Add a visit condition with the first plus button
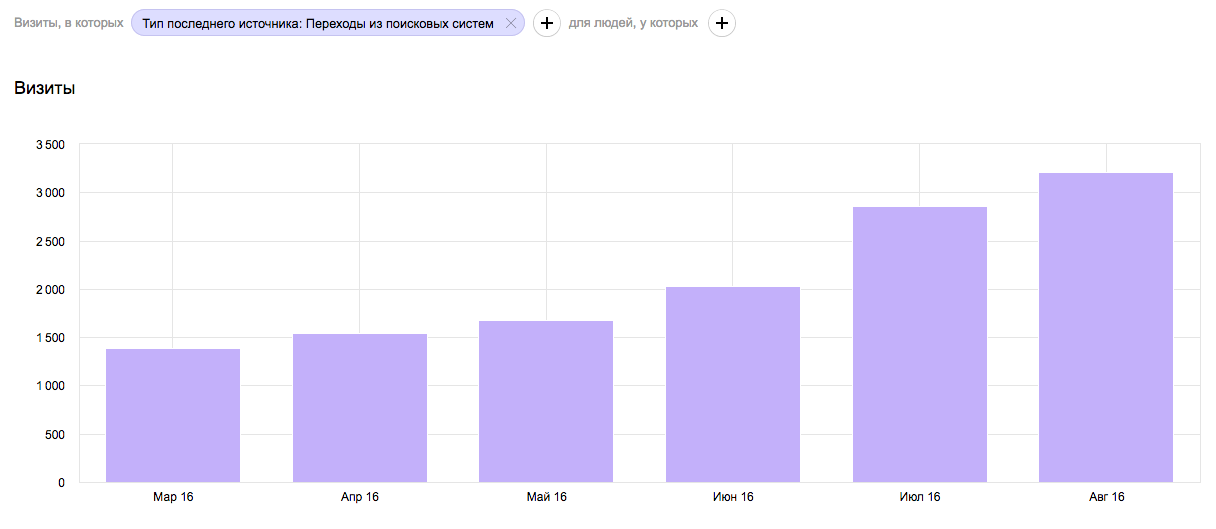 click(x=546, y=23)
